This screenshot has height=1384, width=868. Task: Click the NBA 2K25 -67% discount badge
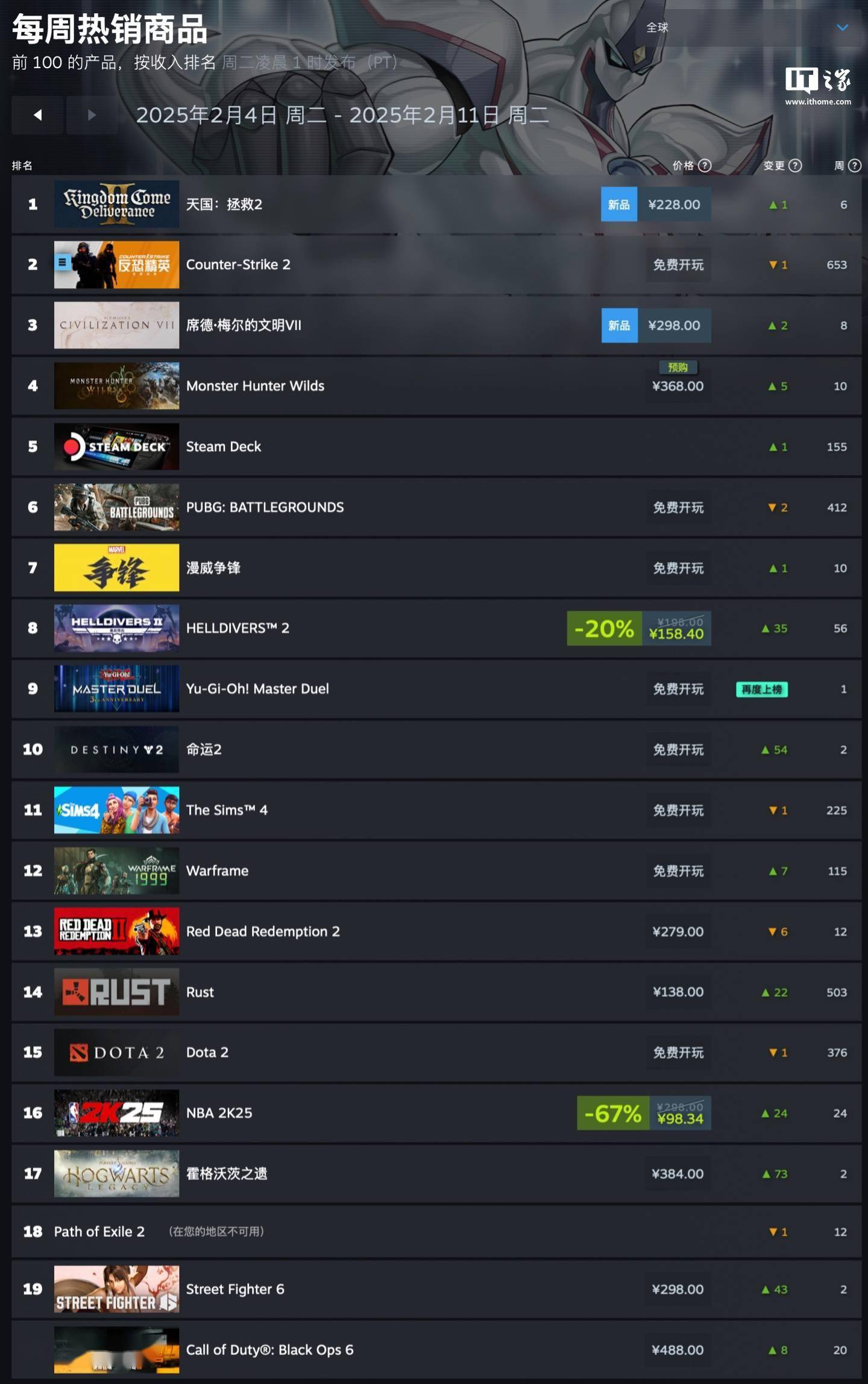pos(613,1113)
